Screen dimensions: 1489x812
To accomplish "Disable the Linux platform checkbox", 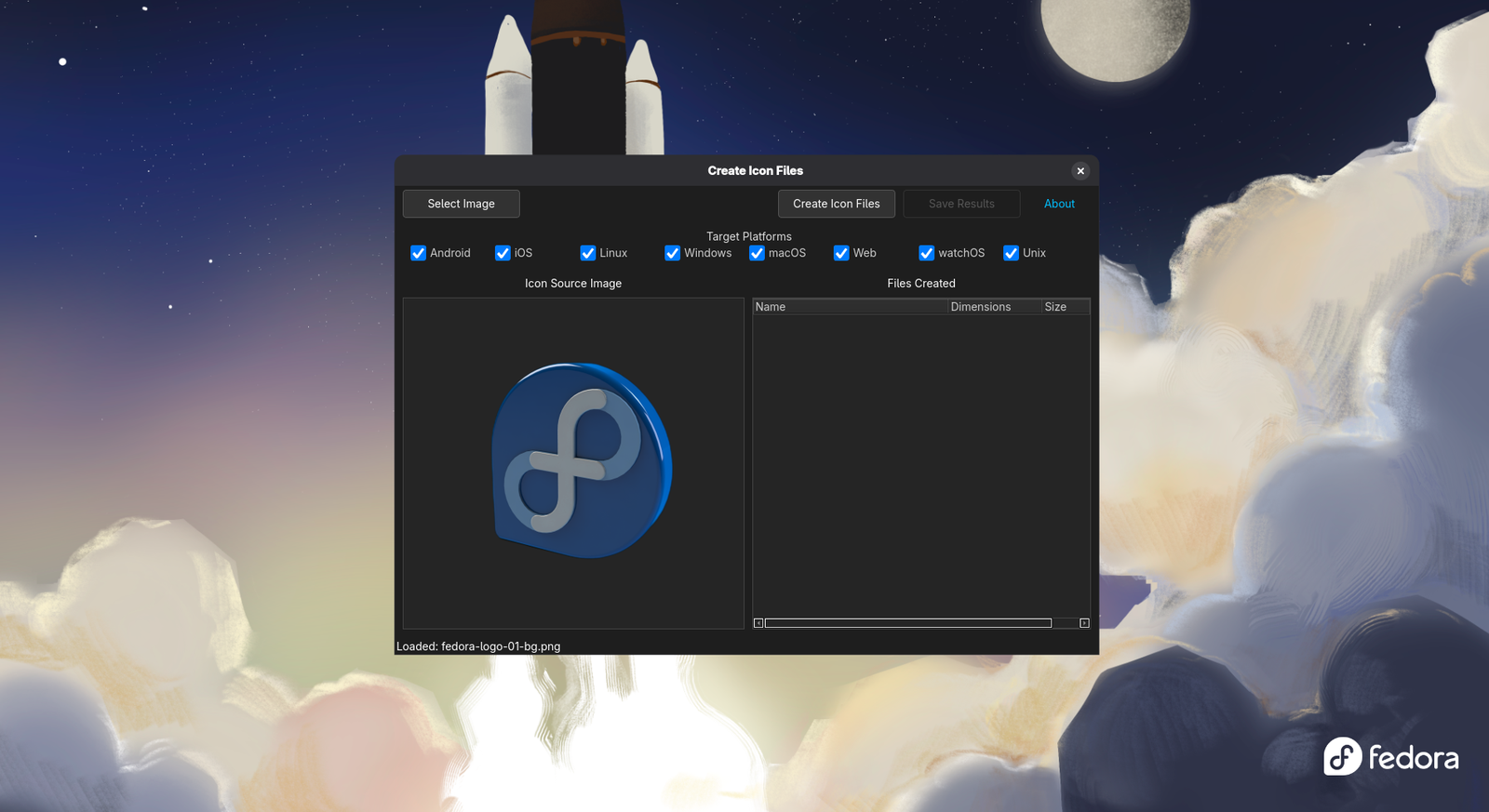I will (x=588, y=253).
